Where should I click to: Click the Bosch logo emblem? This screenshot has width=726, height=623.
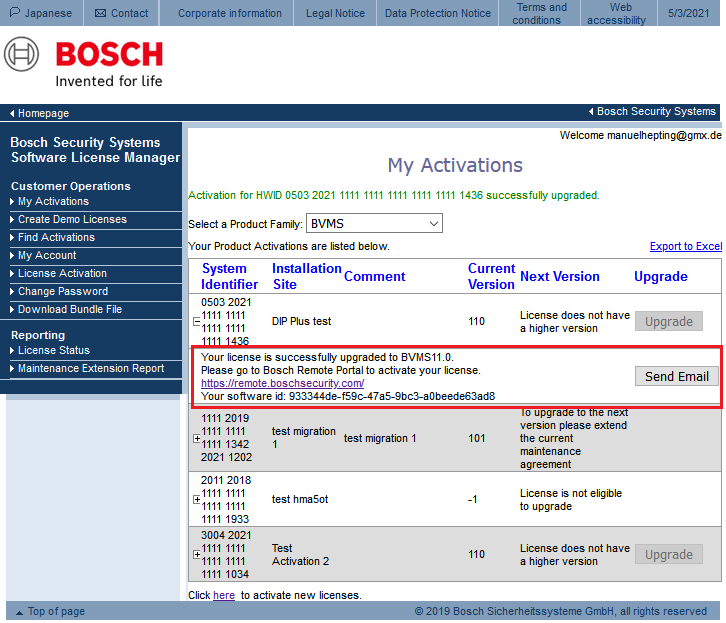coord(22,55)
